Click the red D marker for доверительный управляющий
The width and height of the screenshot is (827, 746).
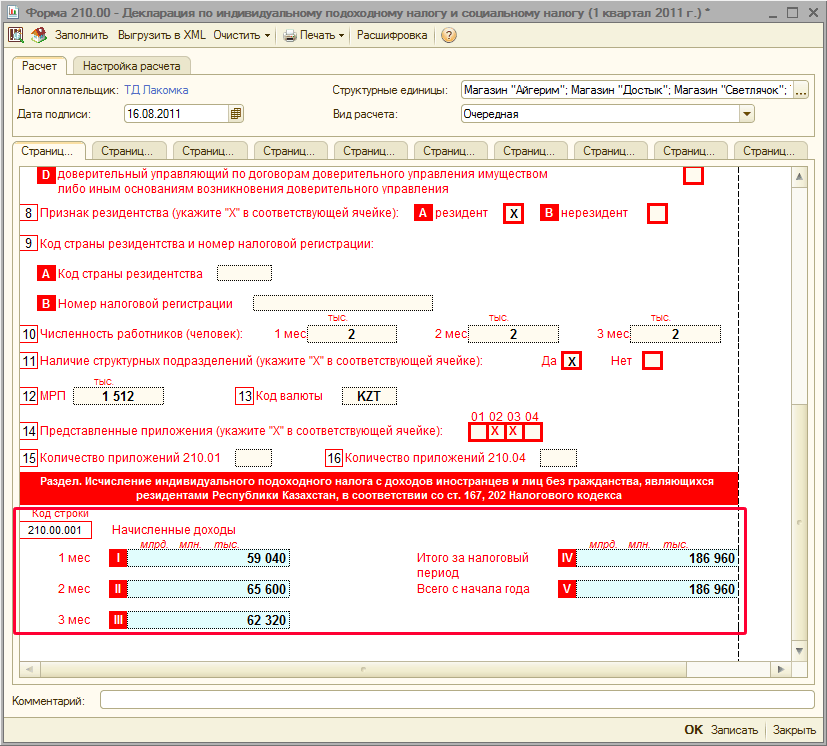46,175
